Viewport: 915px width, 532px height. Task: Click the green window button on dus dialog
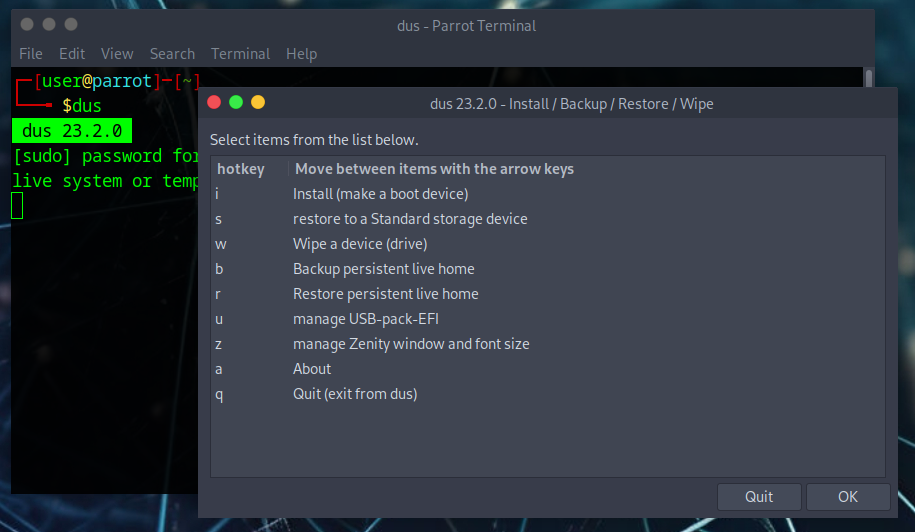click(236, 102)
